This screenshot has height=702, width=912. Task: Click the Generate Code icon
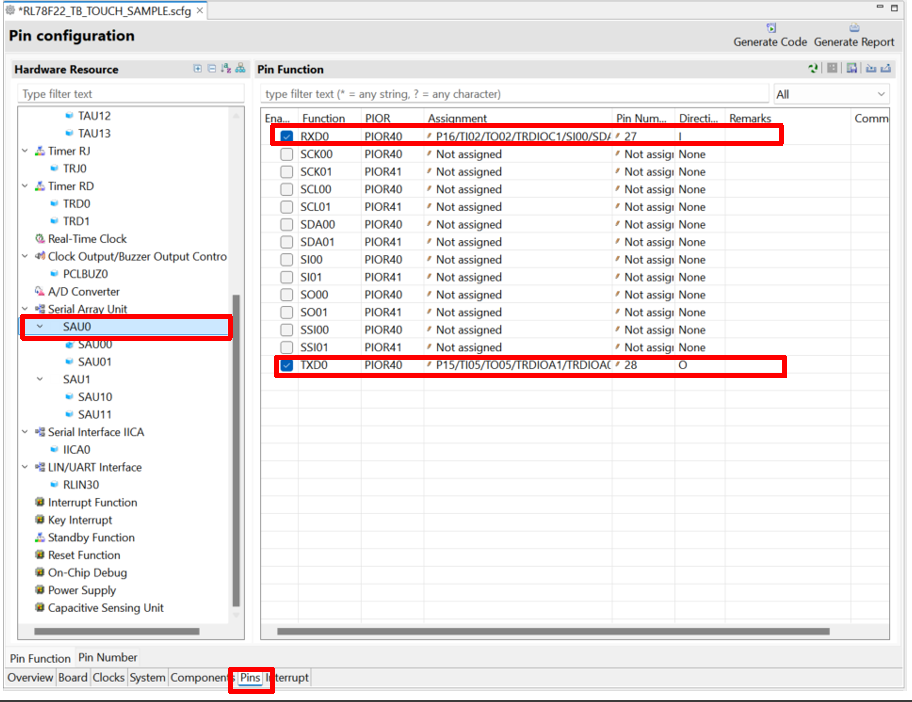click(x=770, y=29)
